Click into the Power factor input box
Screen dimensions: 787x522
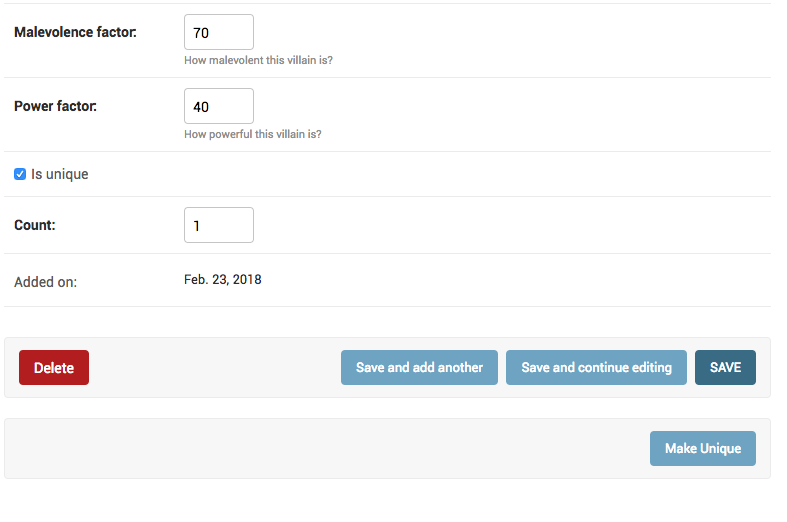(219, 106)
